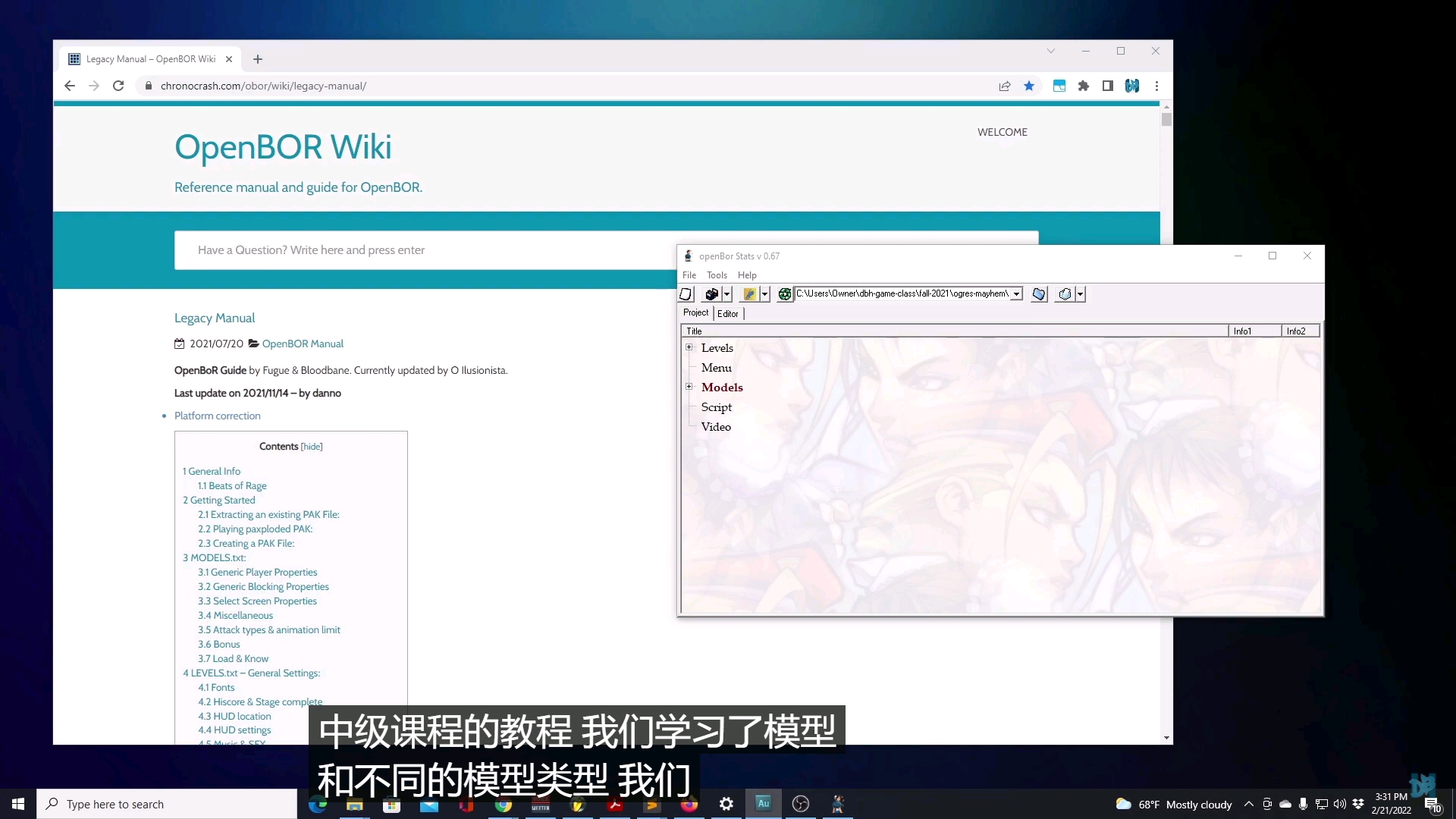The height and width of the screenshot is (819, 1456).
Task: Open dropdown arrow beside the black cubes icon
Action: [x=727, y=294]
